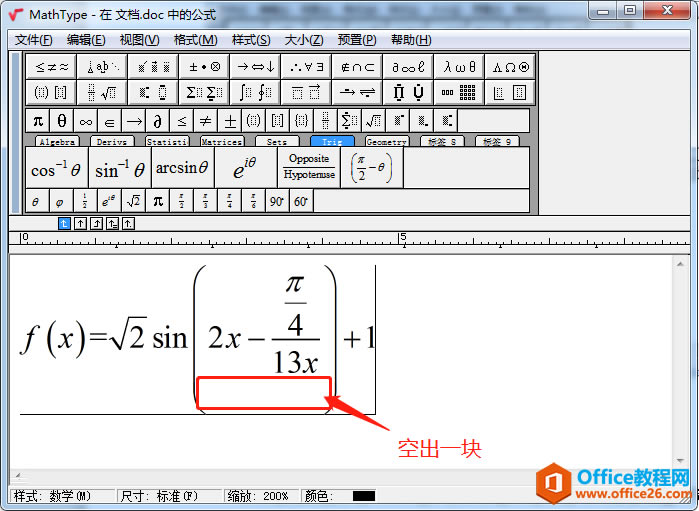The width and height of the screenshot is (699, 511).
Task: Insert the (π/2 − θ) expression
Action: 372,168
